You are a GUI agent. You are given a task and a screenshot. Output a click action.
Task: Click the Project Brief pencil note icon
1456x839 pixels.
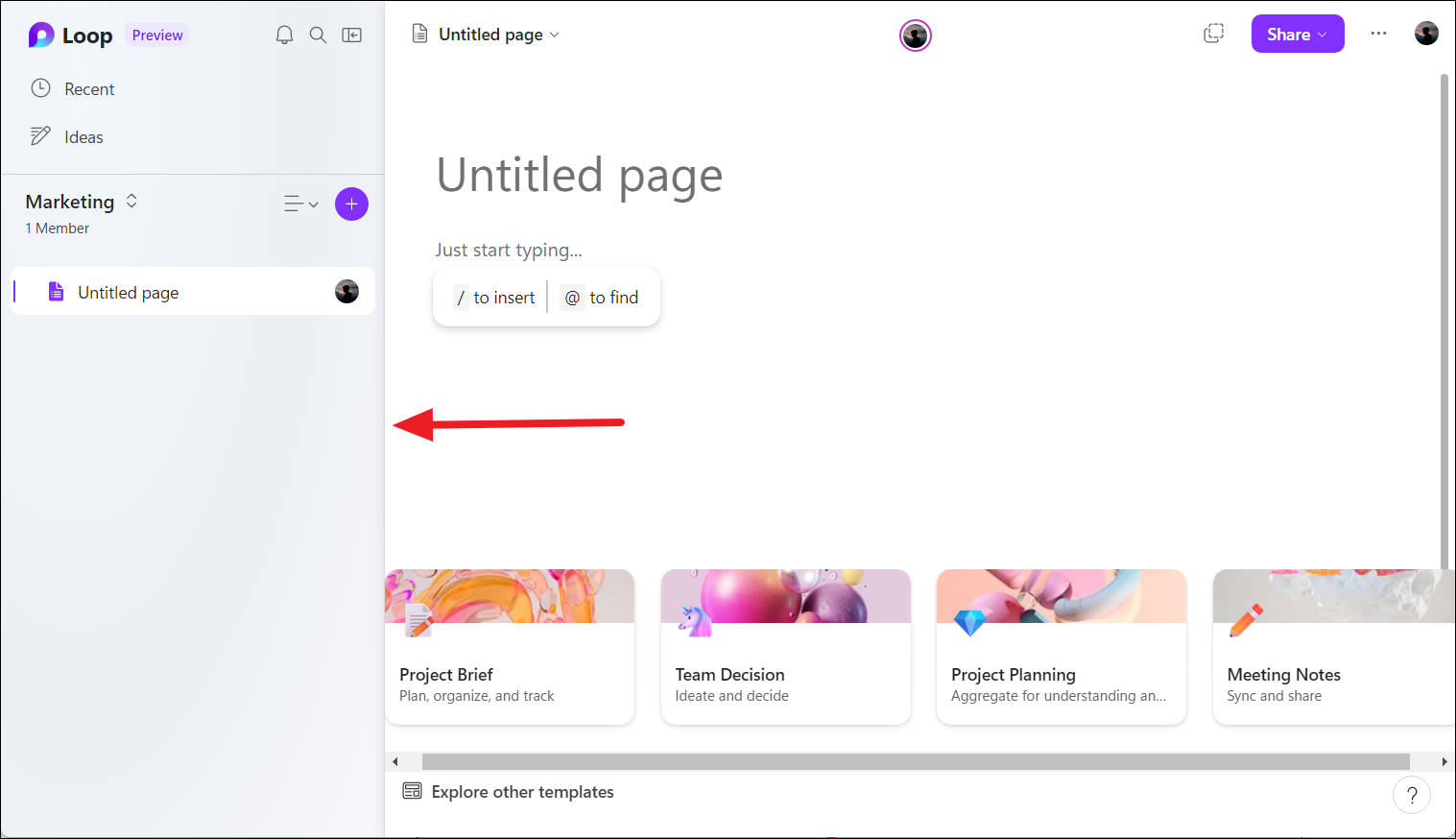tap(418, 621)
